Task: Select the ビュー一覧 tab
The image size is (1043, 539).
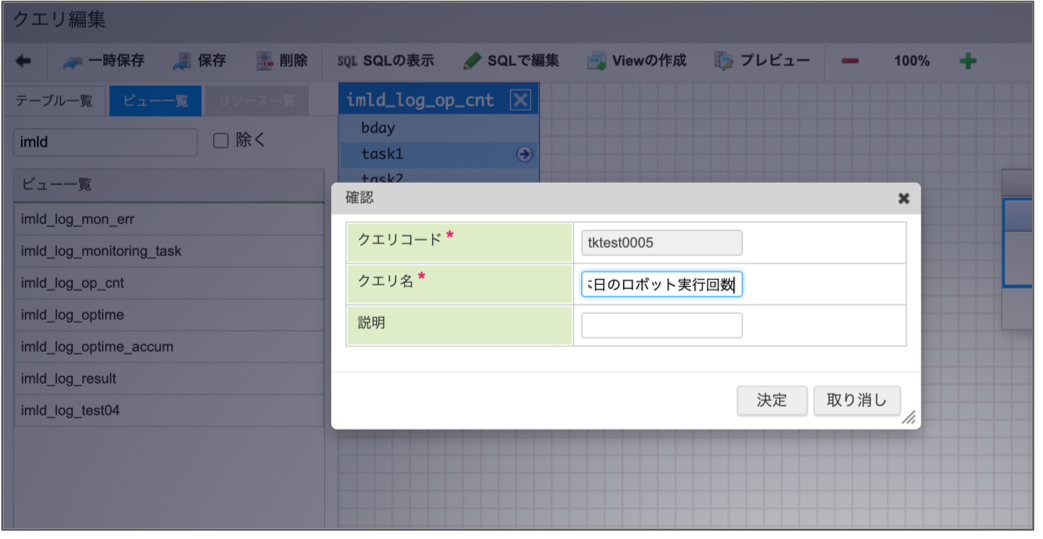Action: 155,101
